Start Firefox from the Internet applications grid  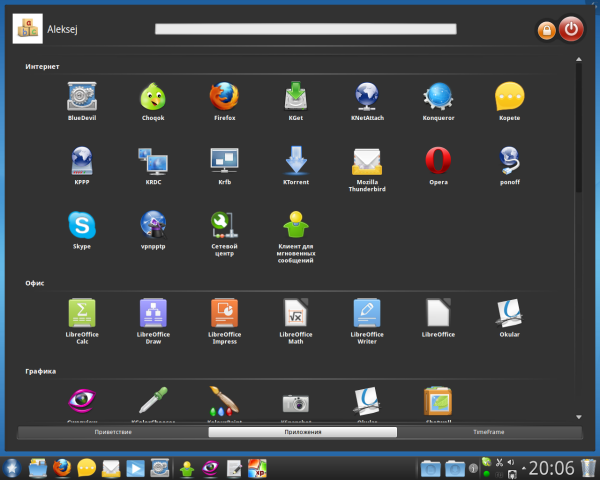pyautogui.click(x=224, y=101)
